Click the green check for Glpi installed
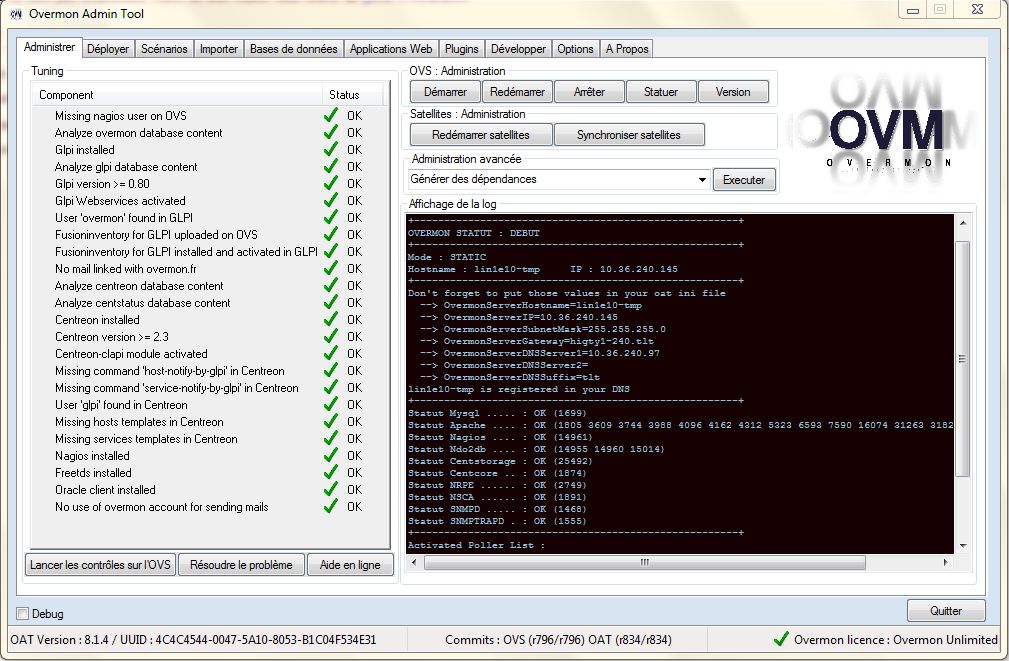The image size is (1009, 661). (331, 149)
